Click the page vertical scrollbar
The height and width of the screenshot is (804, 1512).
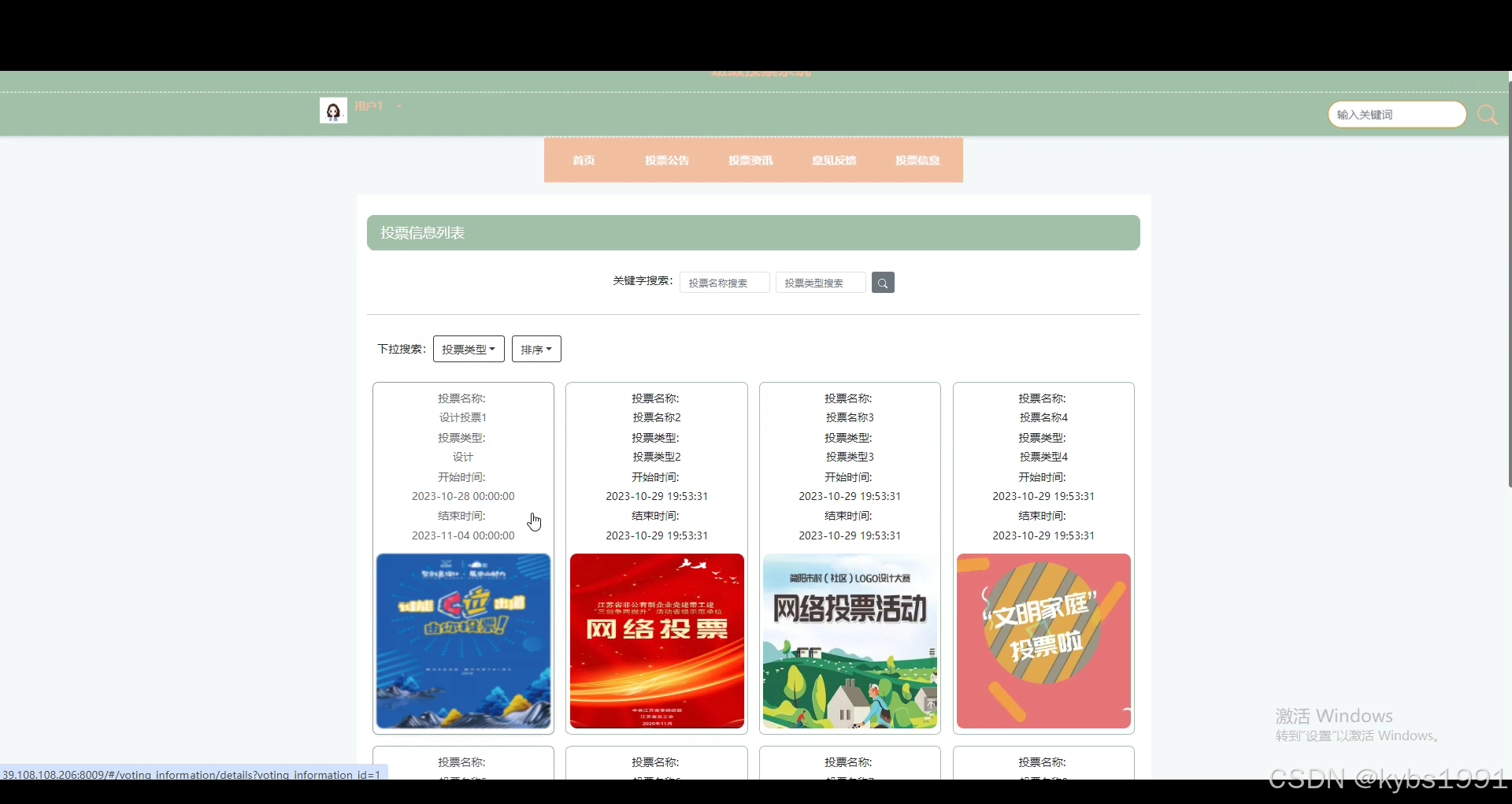[1509, 283]
